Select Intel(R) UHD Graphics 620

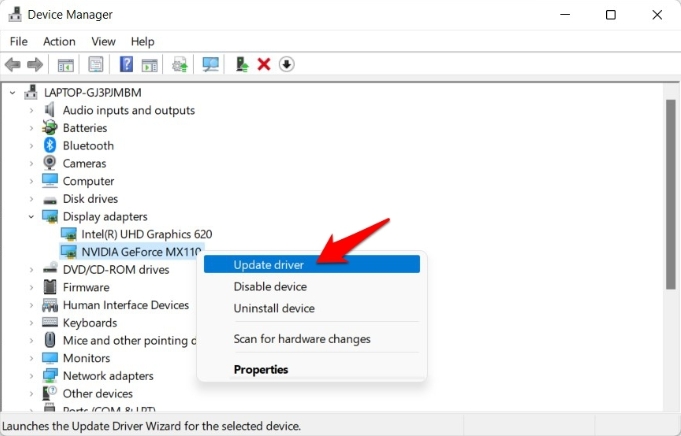point(147,234)
